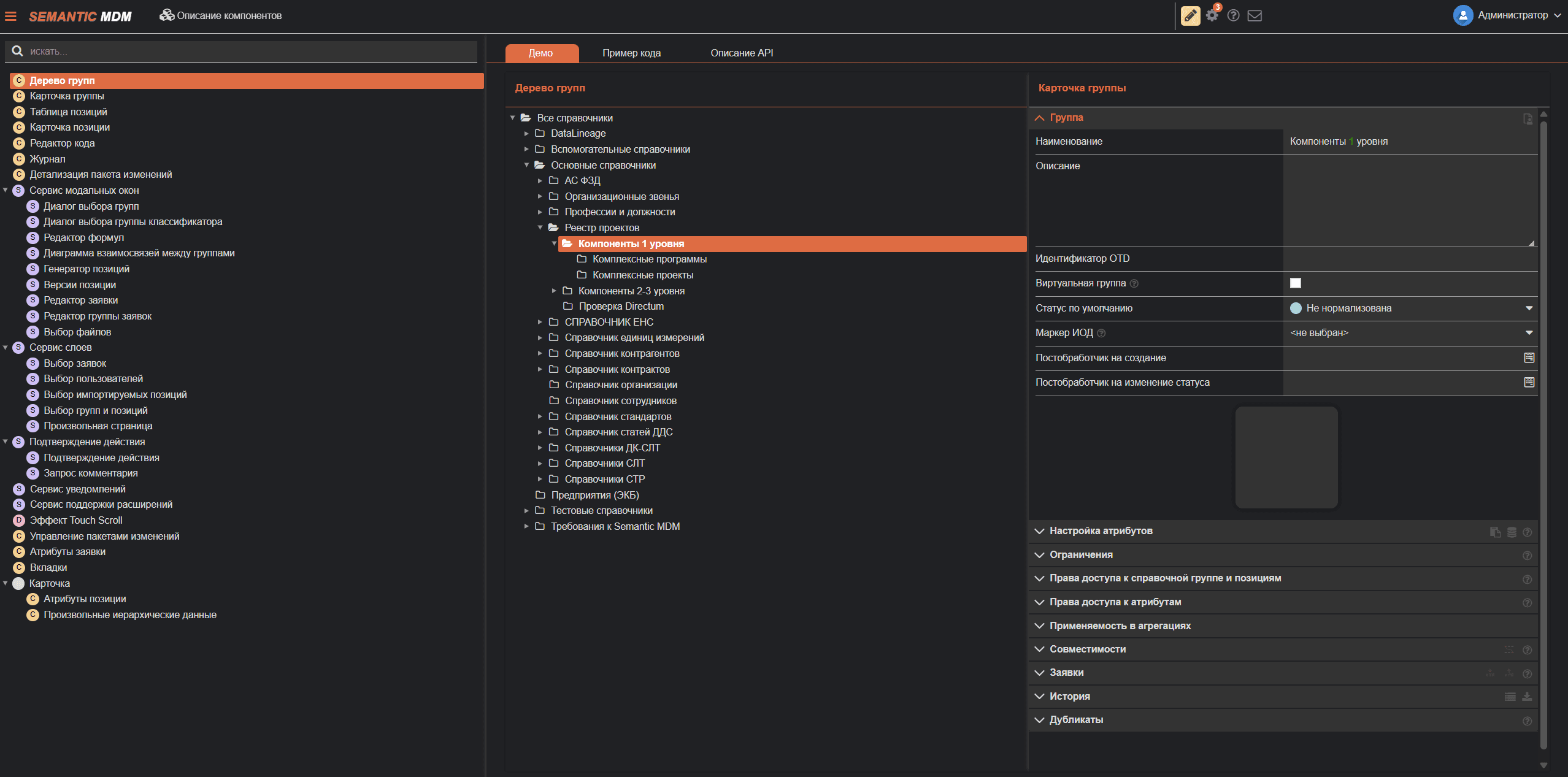
Task: Click the Идентификатор OTD field
Action: pos(1410,259)
